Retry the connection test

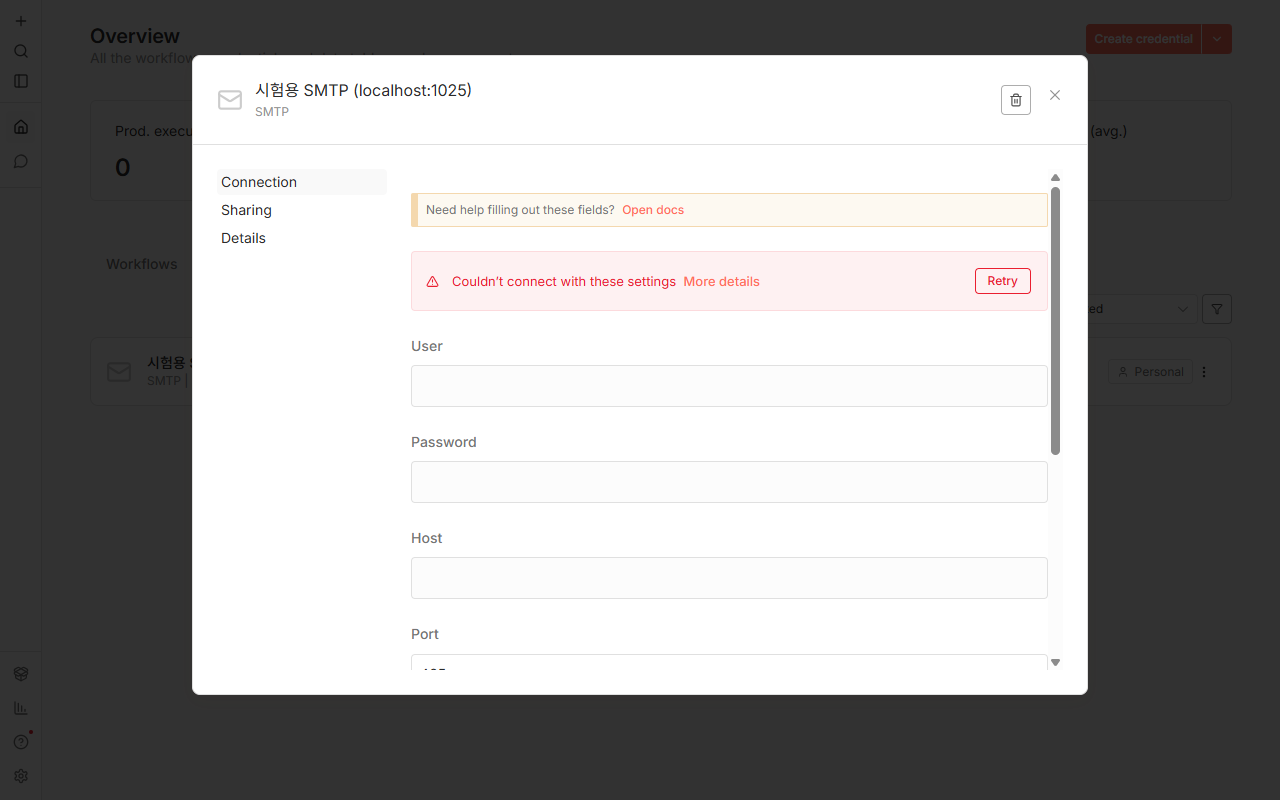click(1002, 281)
